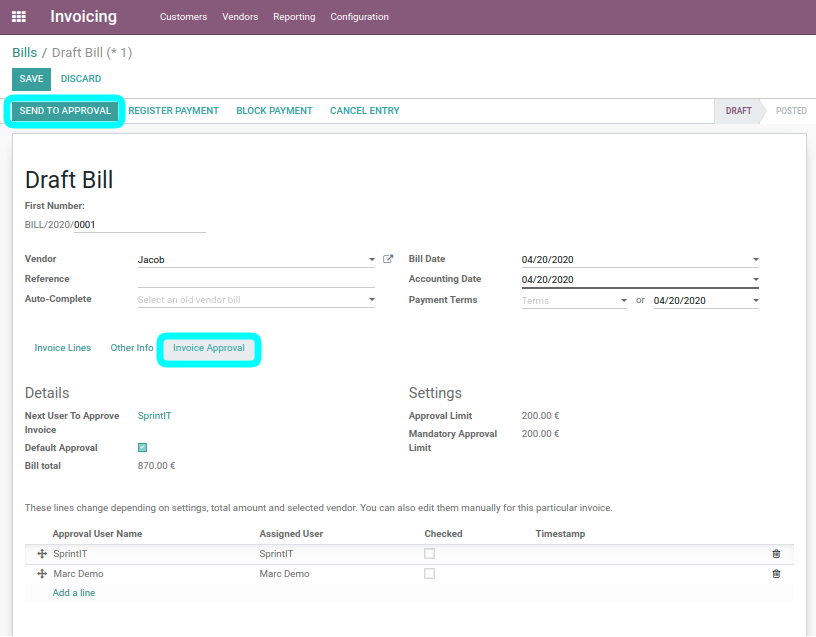Check the Marc Demo Checked box
Screen dimensions: 816x637
[429, 574]
